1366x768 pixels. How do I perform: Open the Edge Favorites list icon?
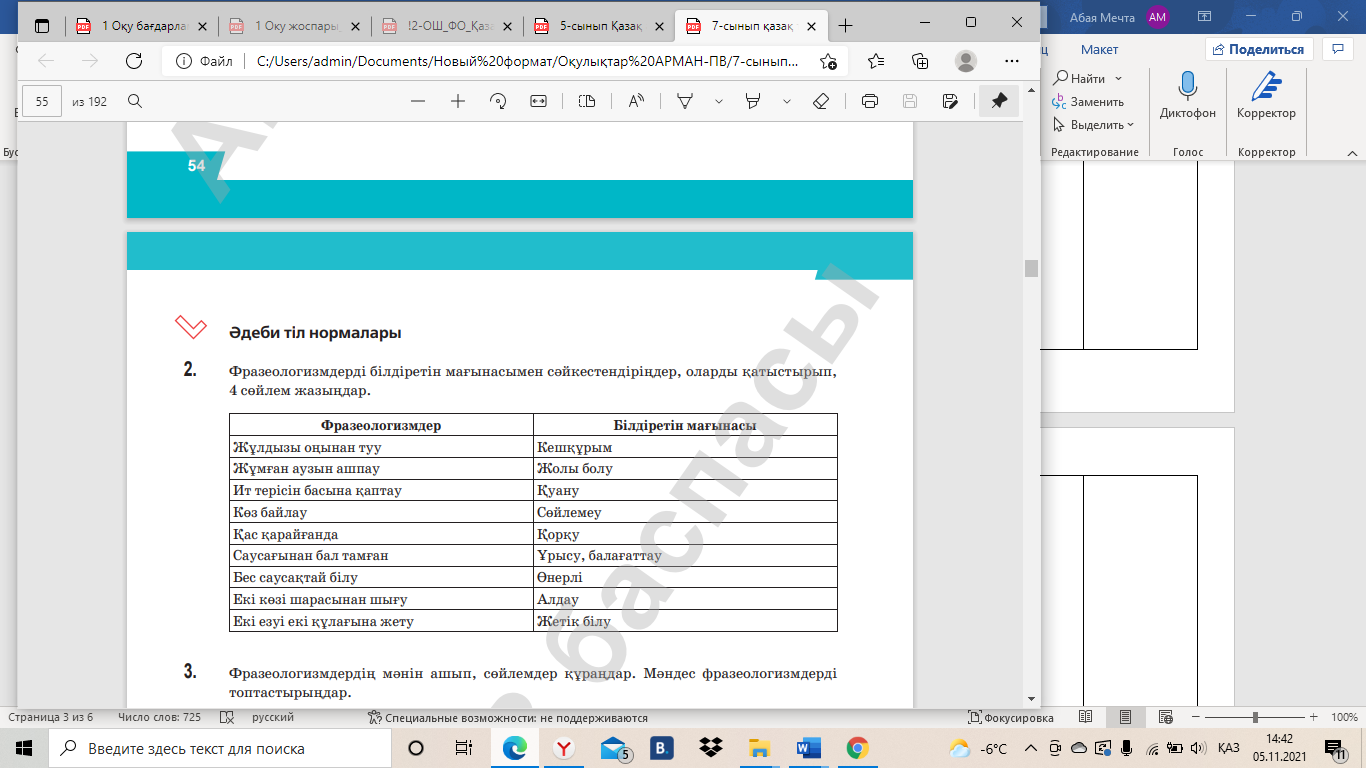[876, 61]
